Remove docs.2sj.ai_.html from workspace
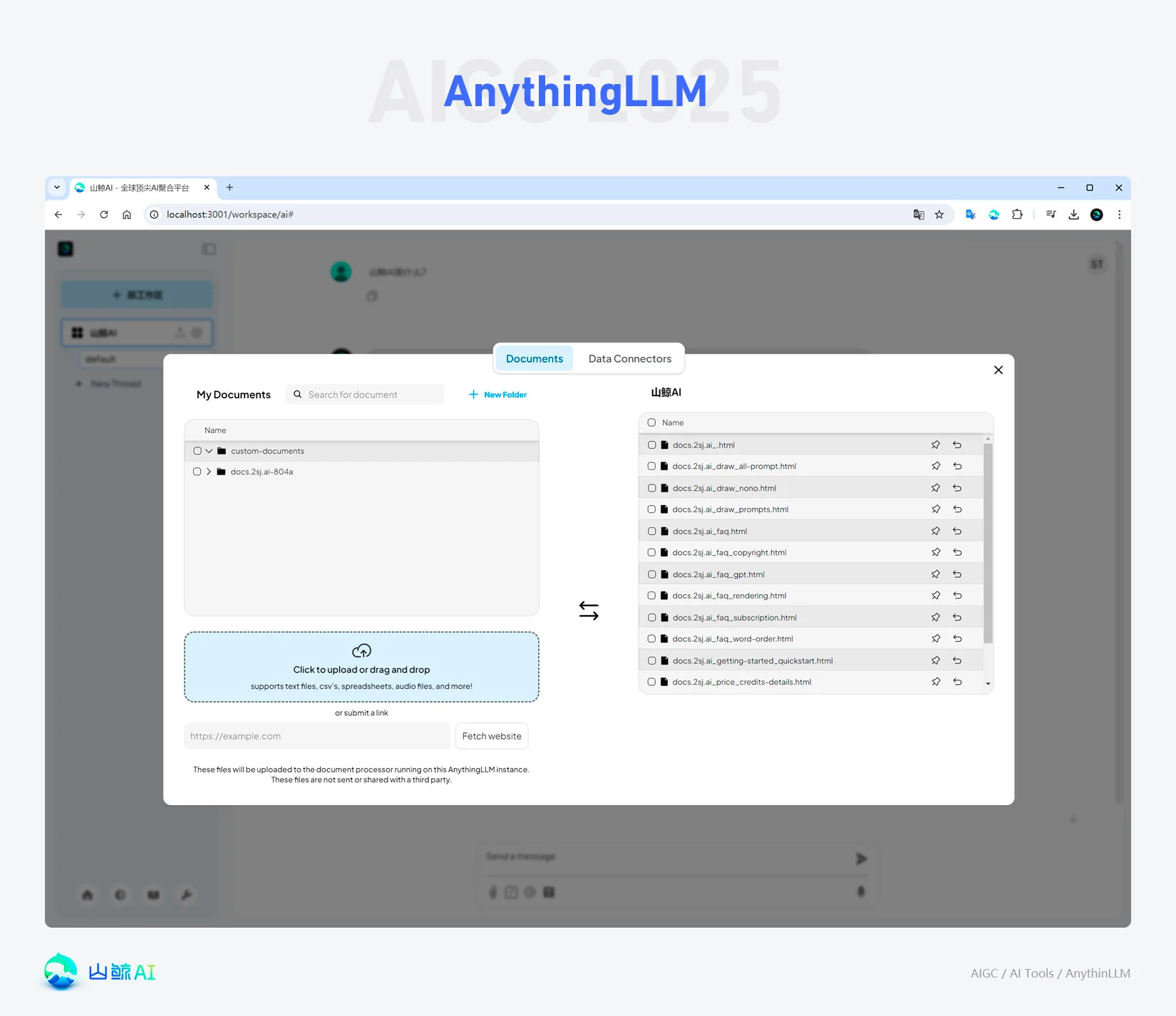The image size is (1176, 1016). click(957, 445)
